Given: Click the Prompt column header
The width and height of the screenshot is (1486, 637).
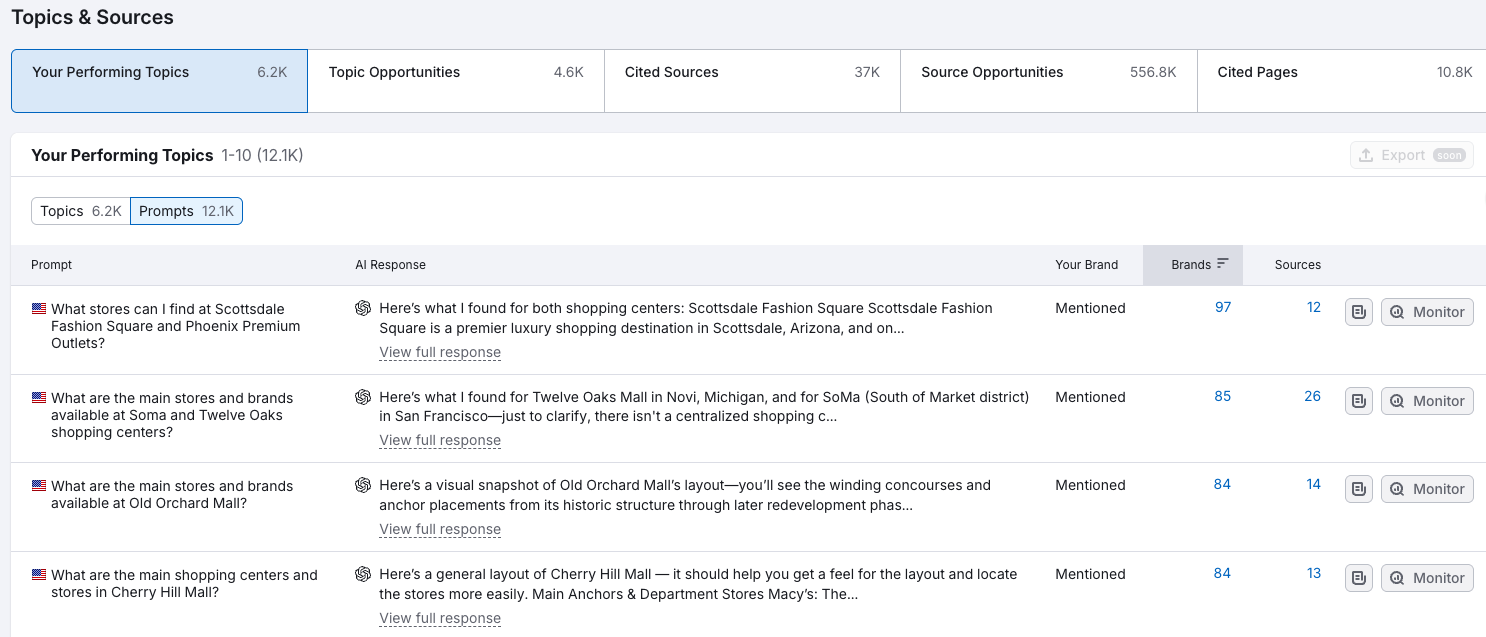Looking at the screenshot, I should coord(52,265).
